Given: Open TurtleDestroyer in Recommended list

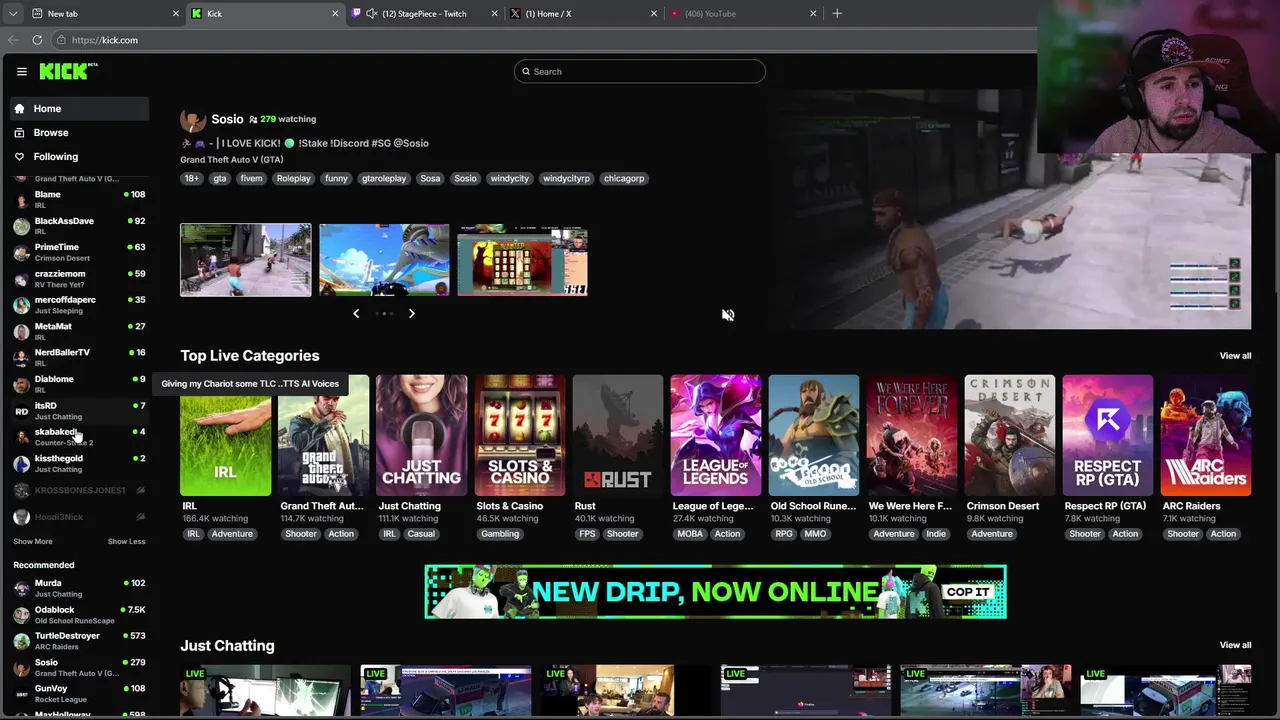Looking at the screenshot, I should click(80, 641).
